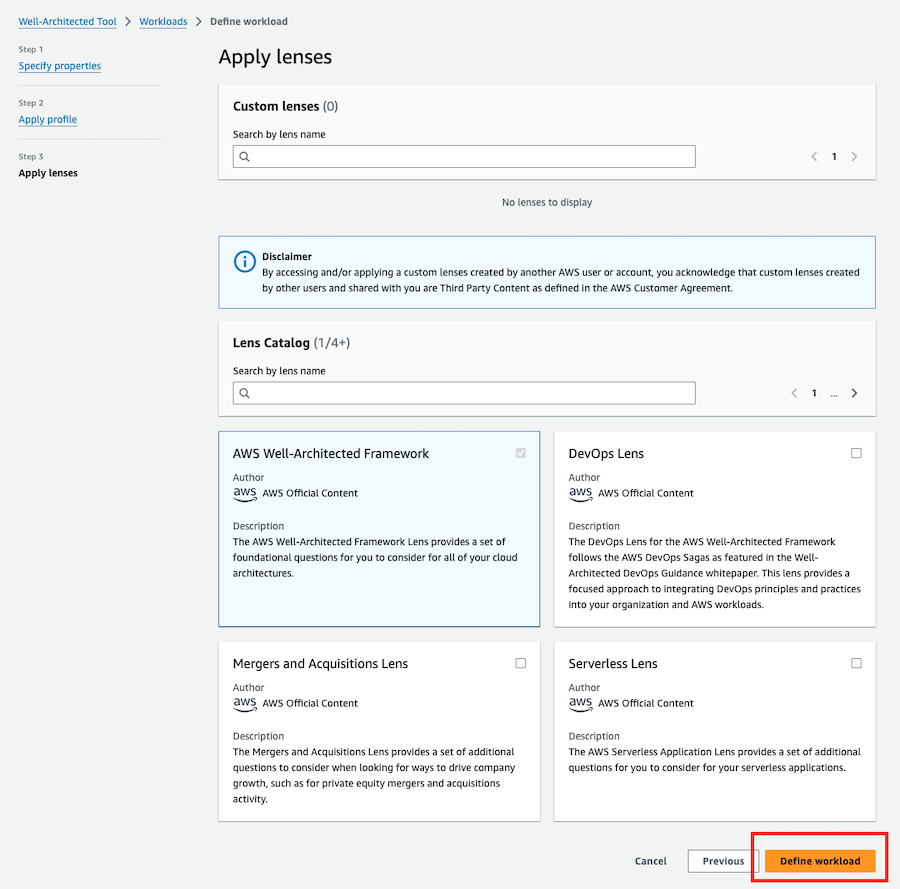Go to previous page in Lens Catalog
900x889 pixels.
[x=794, y=393]
